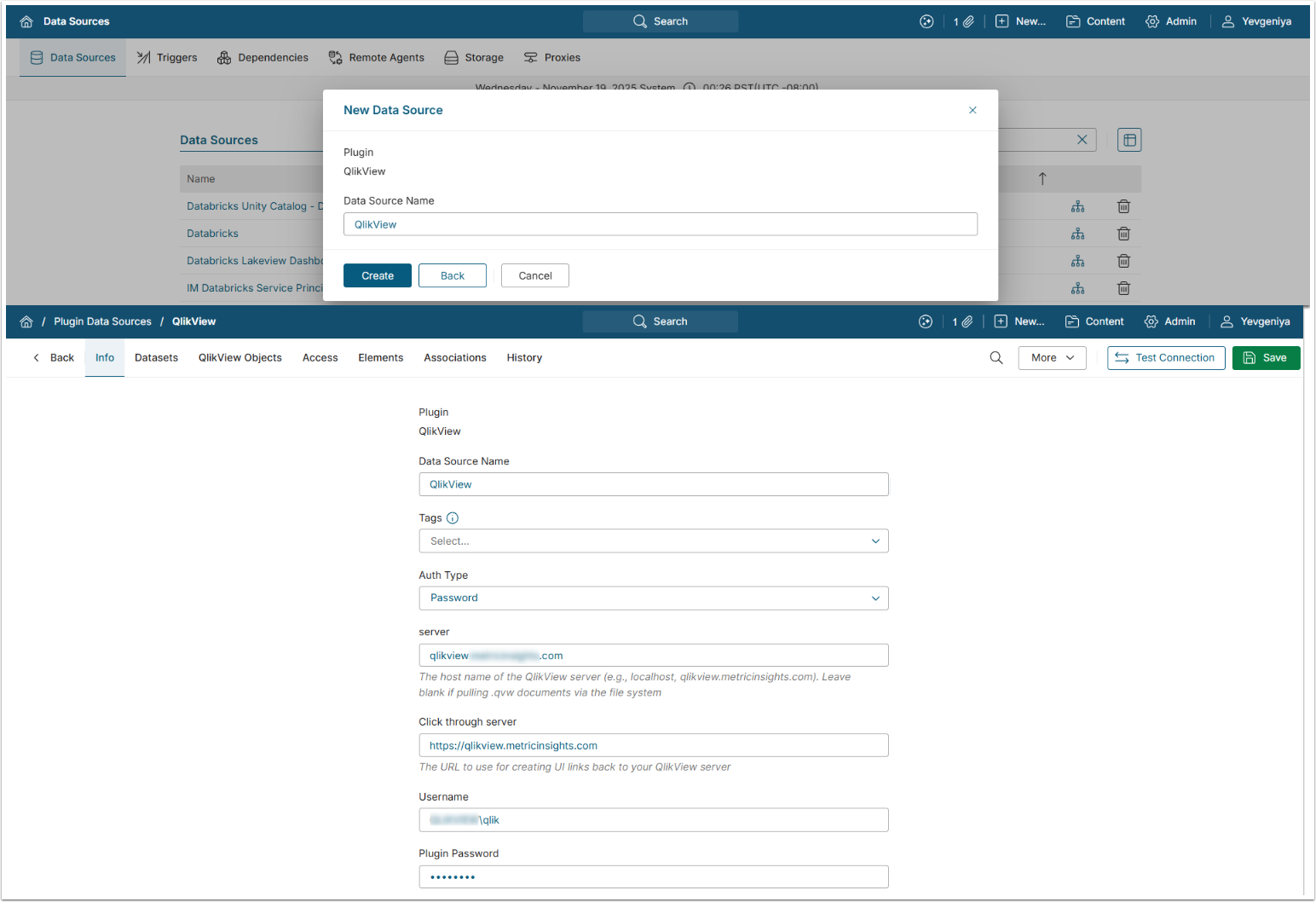Click the Create button
This screenshot has width=1316, height=902.
tap(378, 275)
